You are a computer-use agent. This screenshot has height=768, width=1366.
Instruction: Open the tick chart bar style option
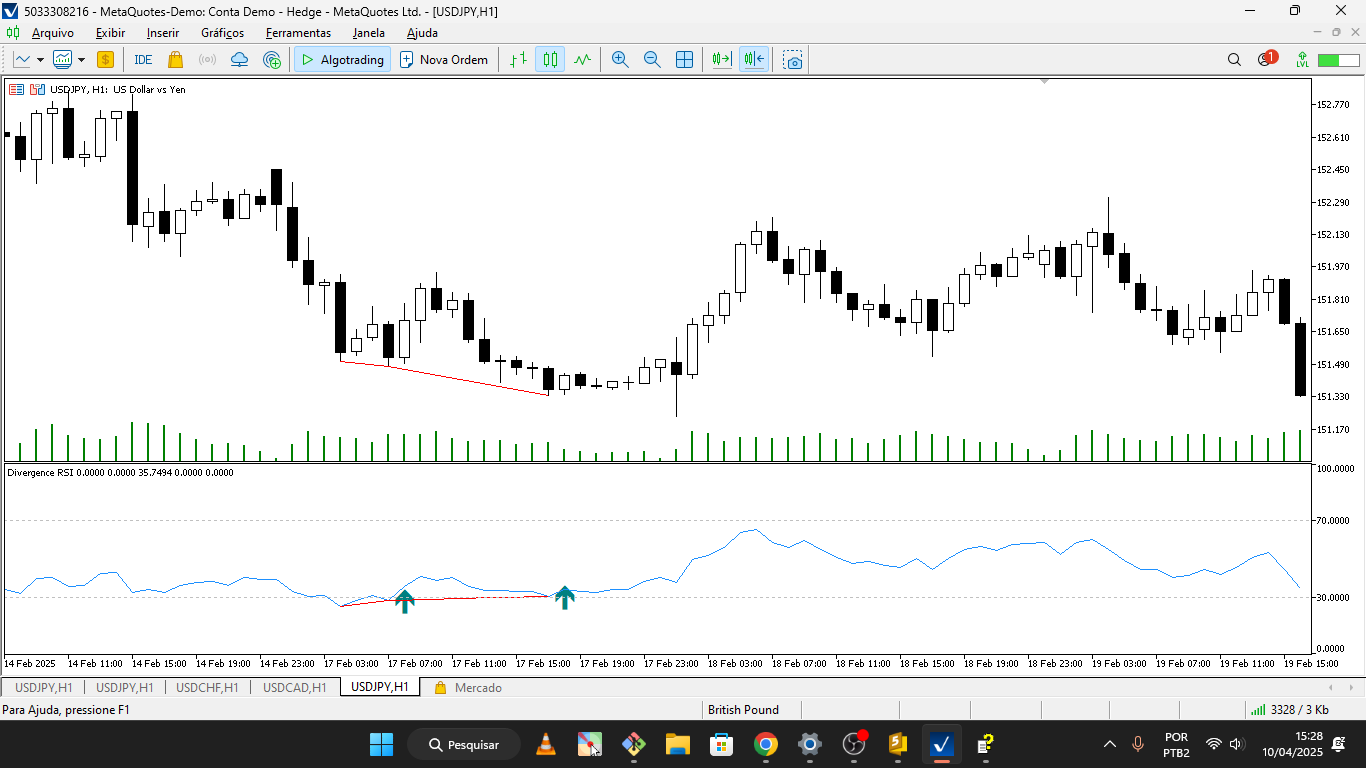518,59
